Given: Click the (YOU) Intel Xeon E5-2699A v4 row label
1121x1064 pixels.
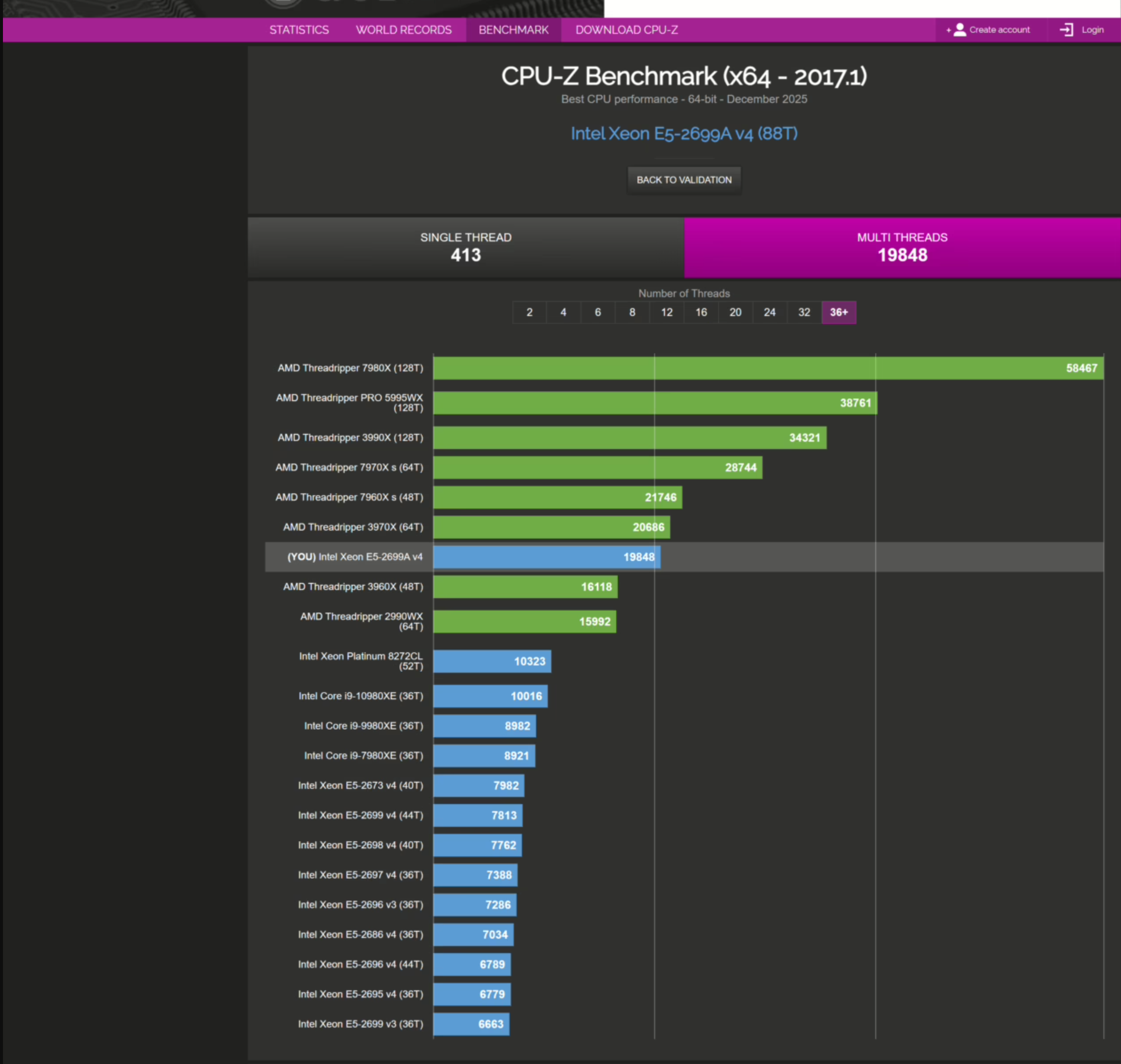Looking at the screenshot, I should tap(355, 557).
